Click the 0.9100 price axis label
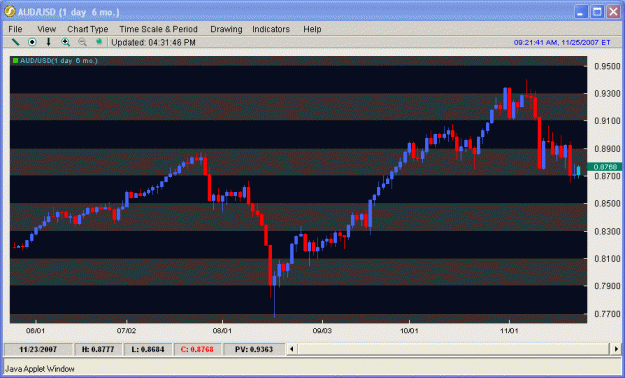625x378 pixels. coord(607,121)
